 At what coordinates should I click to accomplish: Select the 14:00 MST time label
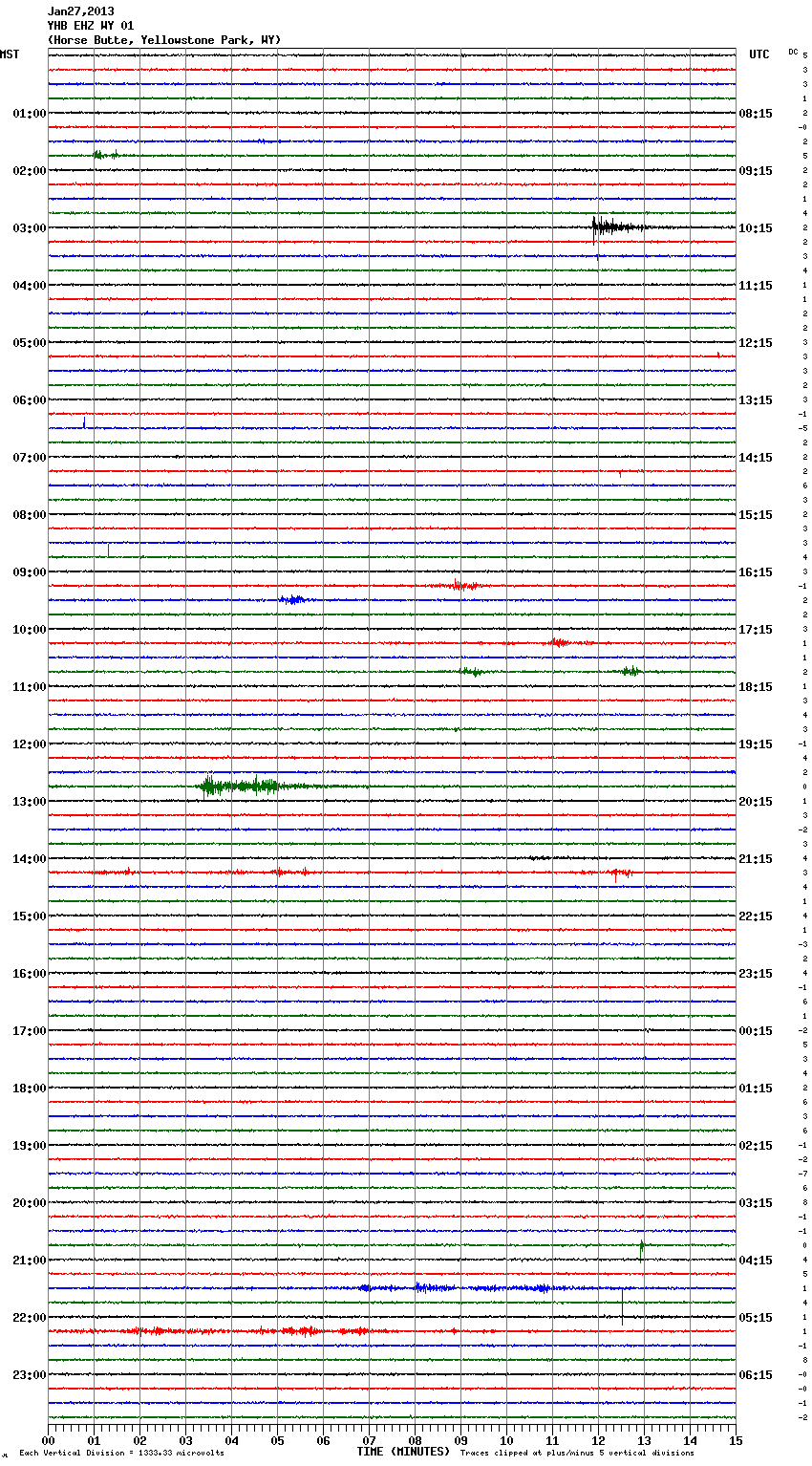(30, 859)
